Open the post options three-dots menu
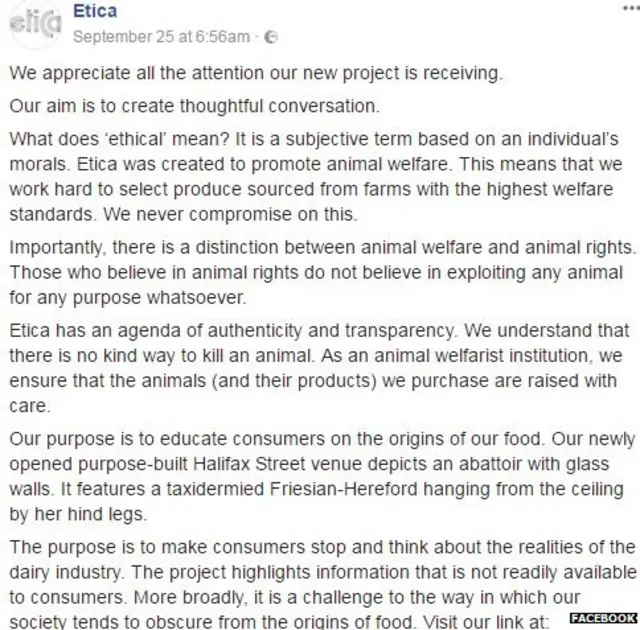Viewport: 640px width, 630px height. (x=629, y=8)
